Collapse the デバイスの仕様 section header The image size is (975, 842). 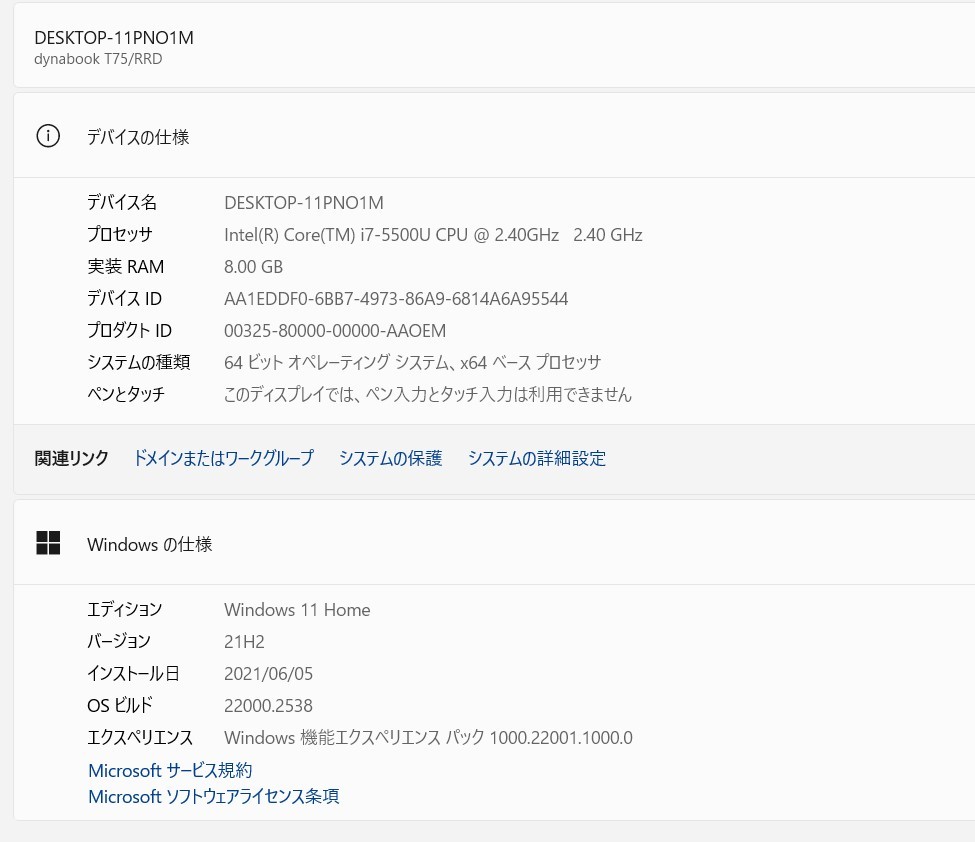point(500,137)
